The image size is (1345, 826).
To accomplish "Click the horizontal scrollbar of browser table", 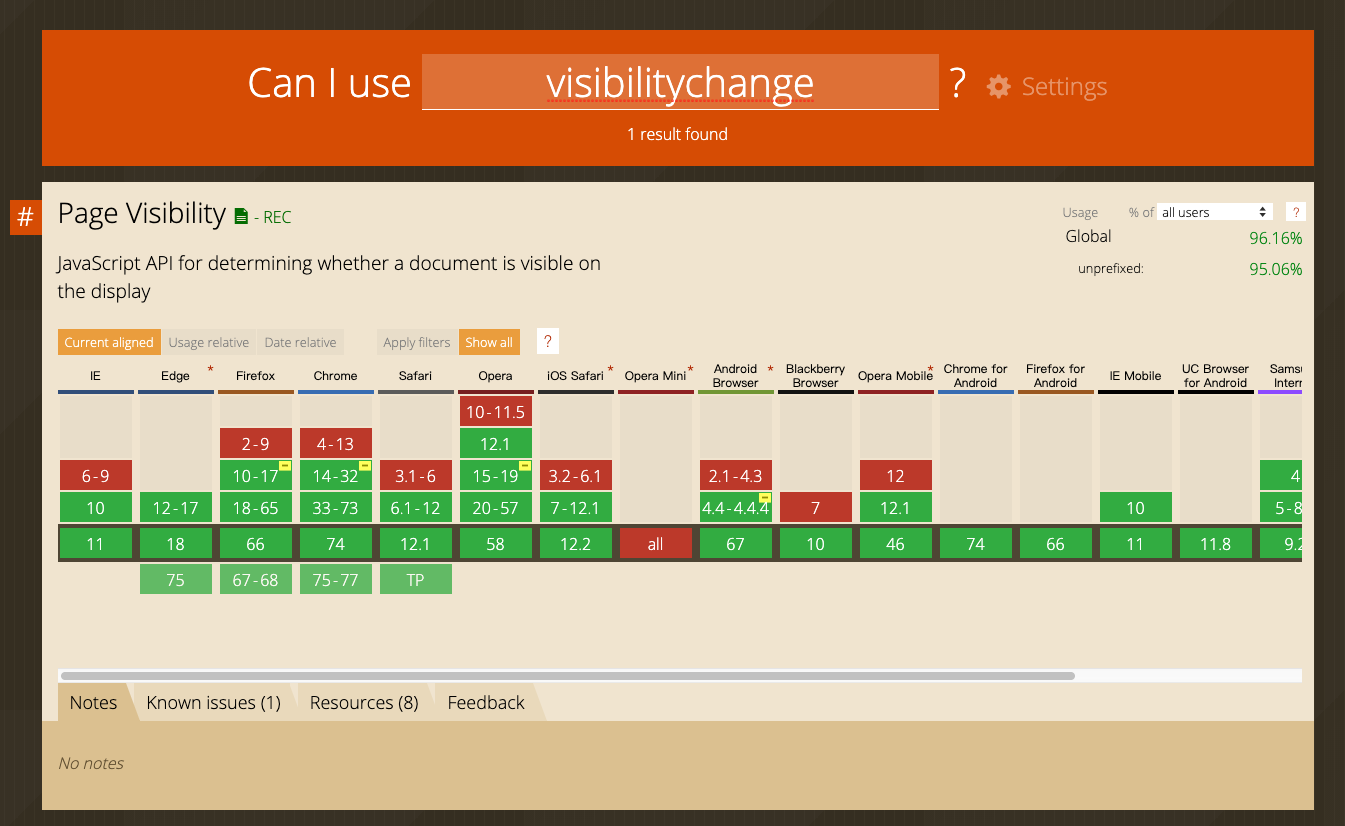I will (x=567, y=676).
